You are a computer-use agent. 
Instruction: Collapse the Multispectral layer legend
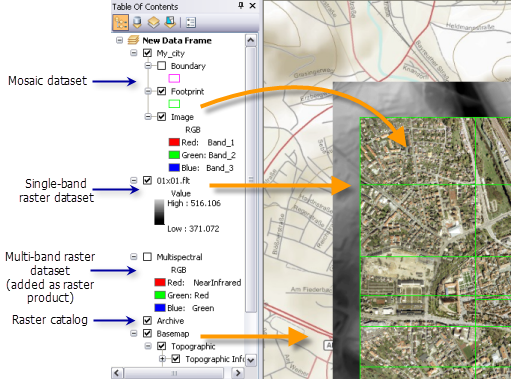coord(134,257)
